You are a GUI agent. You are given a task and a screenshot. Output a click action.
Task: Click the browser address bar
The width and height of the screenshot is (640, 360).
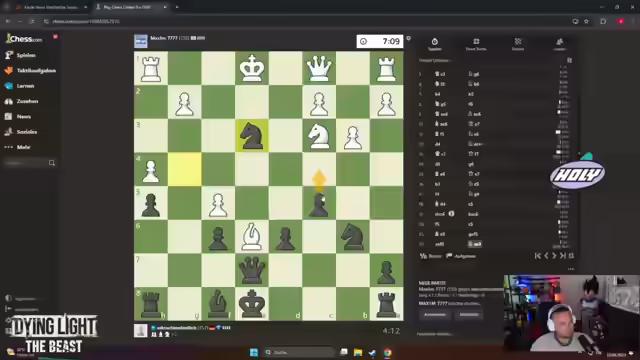306,21
